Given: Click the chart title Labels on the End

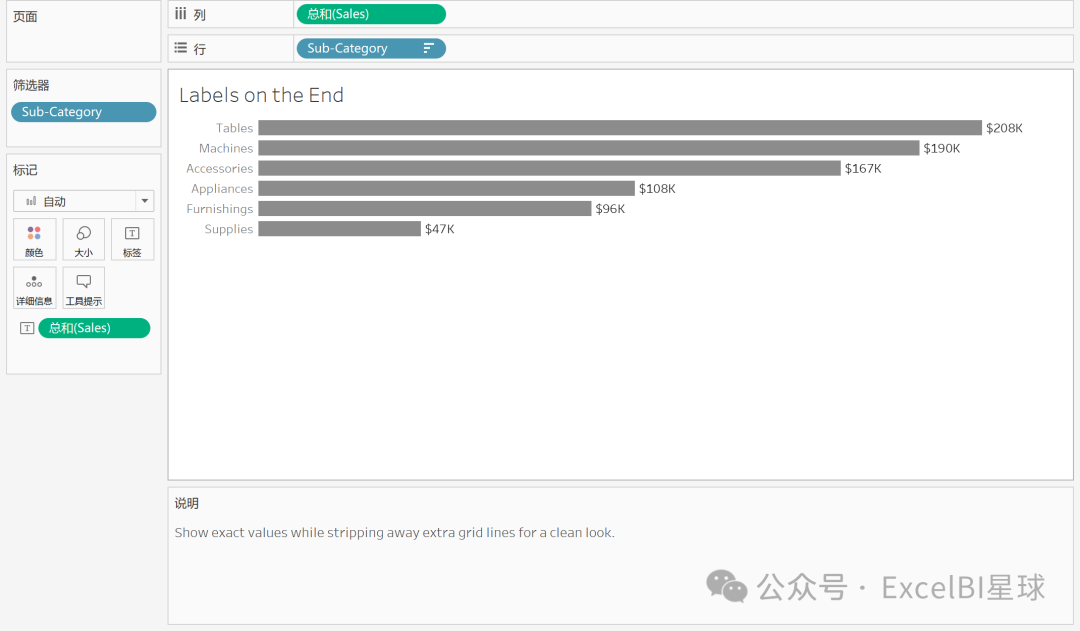Looking at the screenshot, I should (x=261, y=95).
